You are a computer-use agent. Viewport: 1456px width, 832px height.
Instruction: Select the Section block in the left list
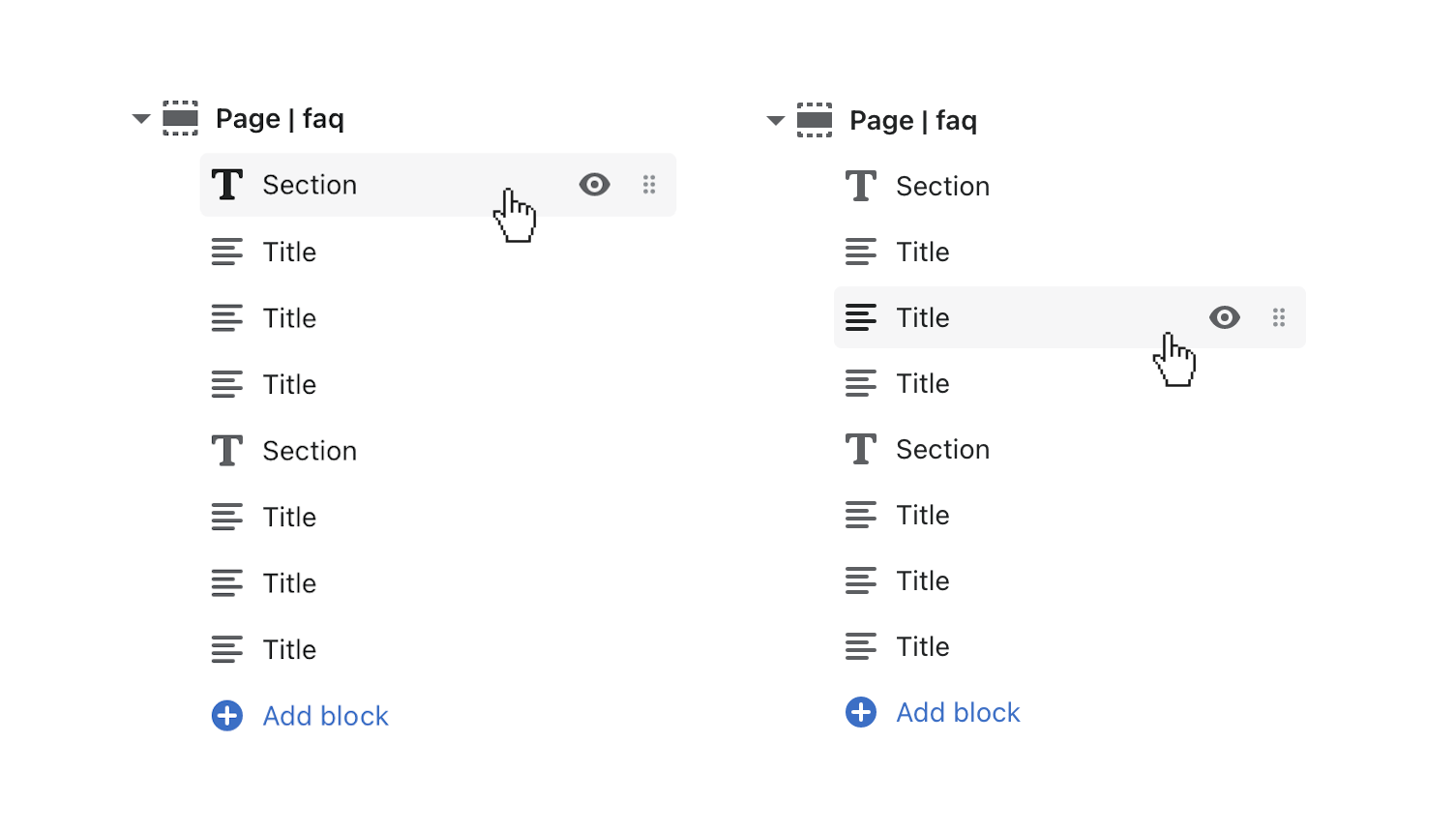pyautogui.click(x=310, y=185)
